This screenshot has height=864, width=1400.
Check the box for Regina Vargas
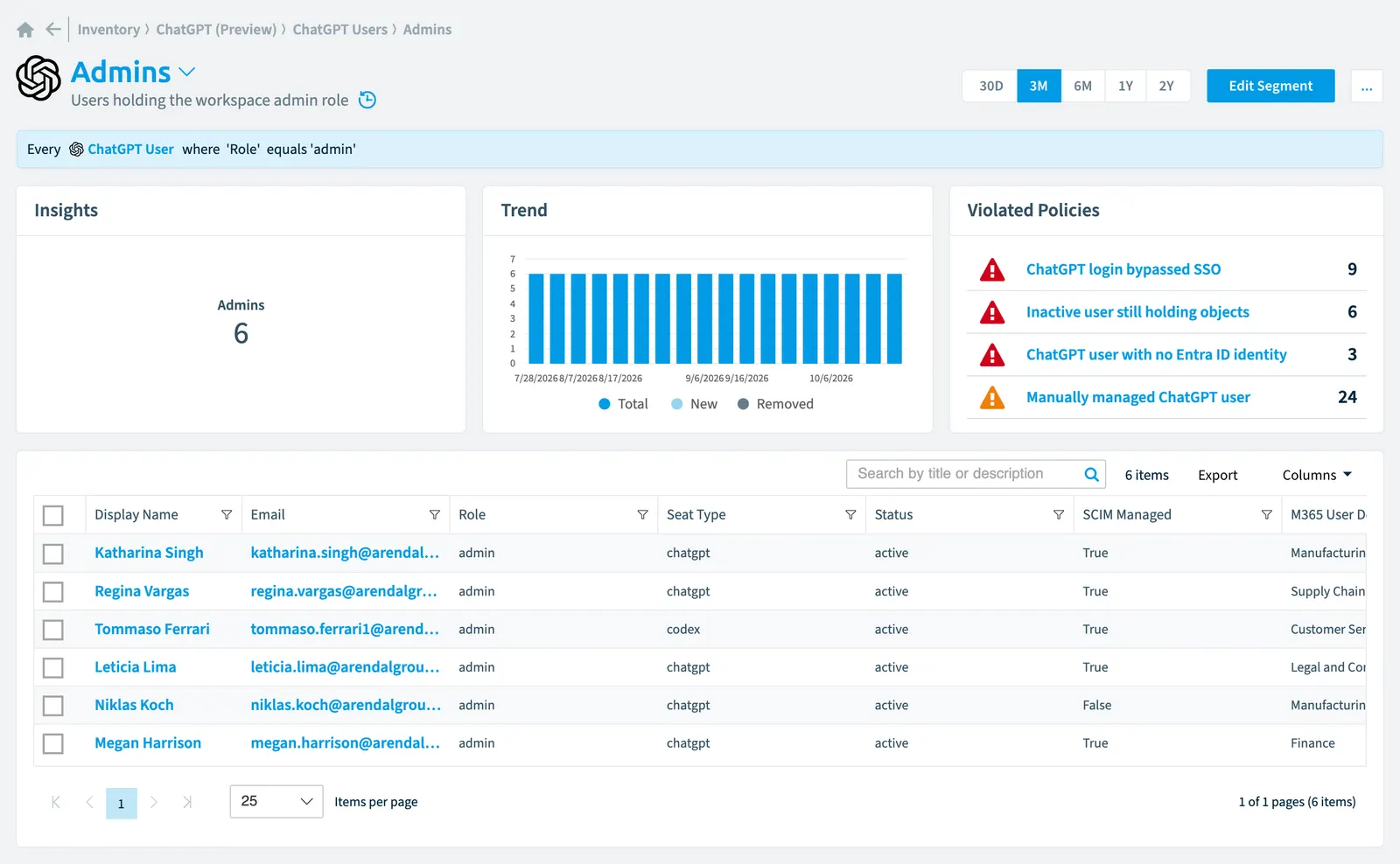pyautogui.click(x=53, y=592)
